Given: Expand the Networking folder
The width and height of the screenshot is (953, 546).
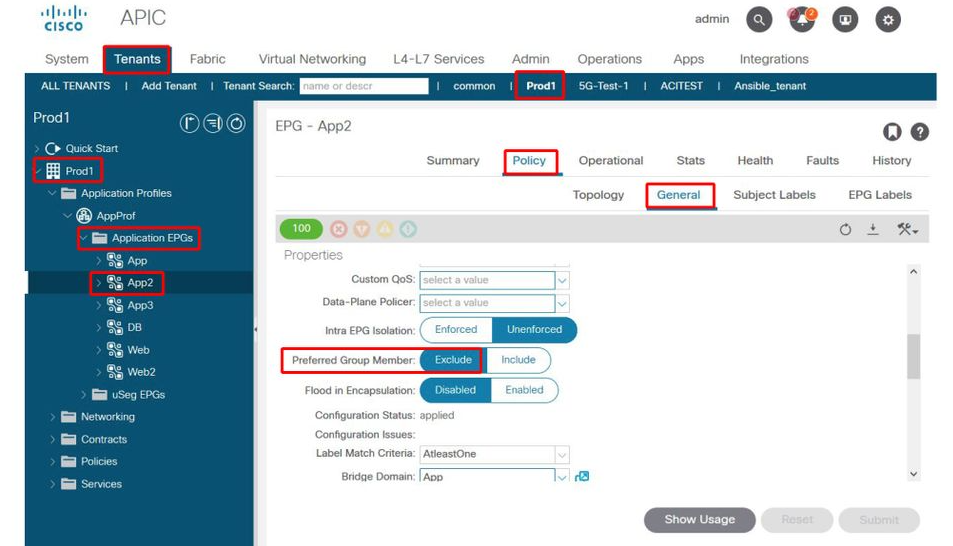Looking at the screenshot, I should pyautogui.click(x=52, y=417).
